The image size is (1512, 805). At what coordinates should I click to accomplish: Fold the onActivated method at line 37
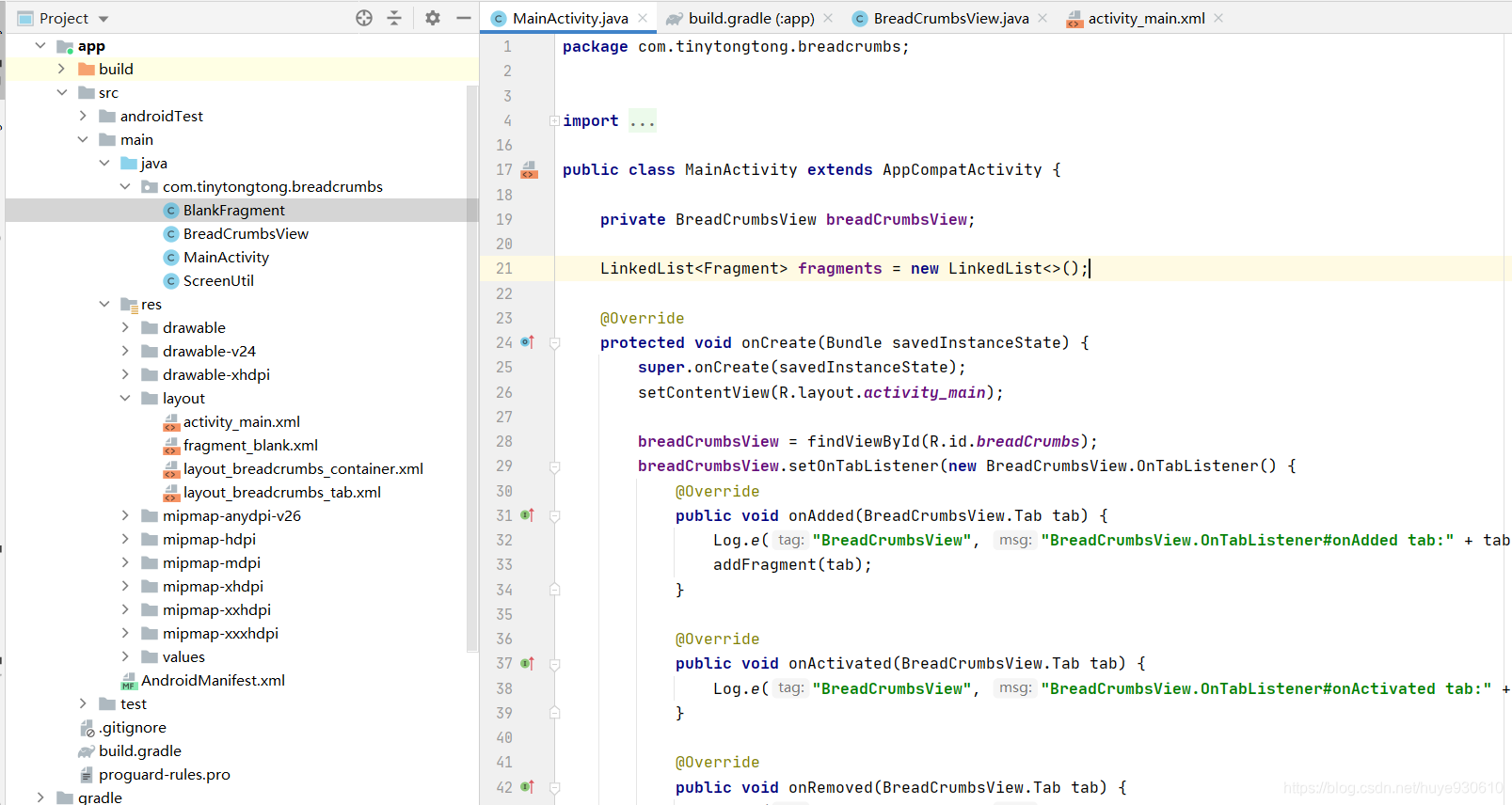click(555, 664)
